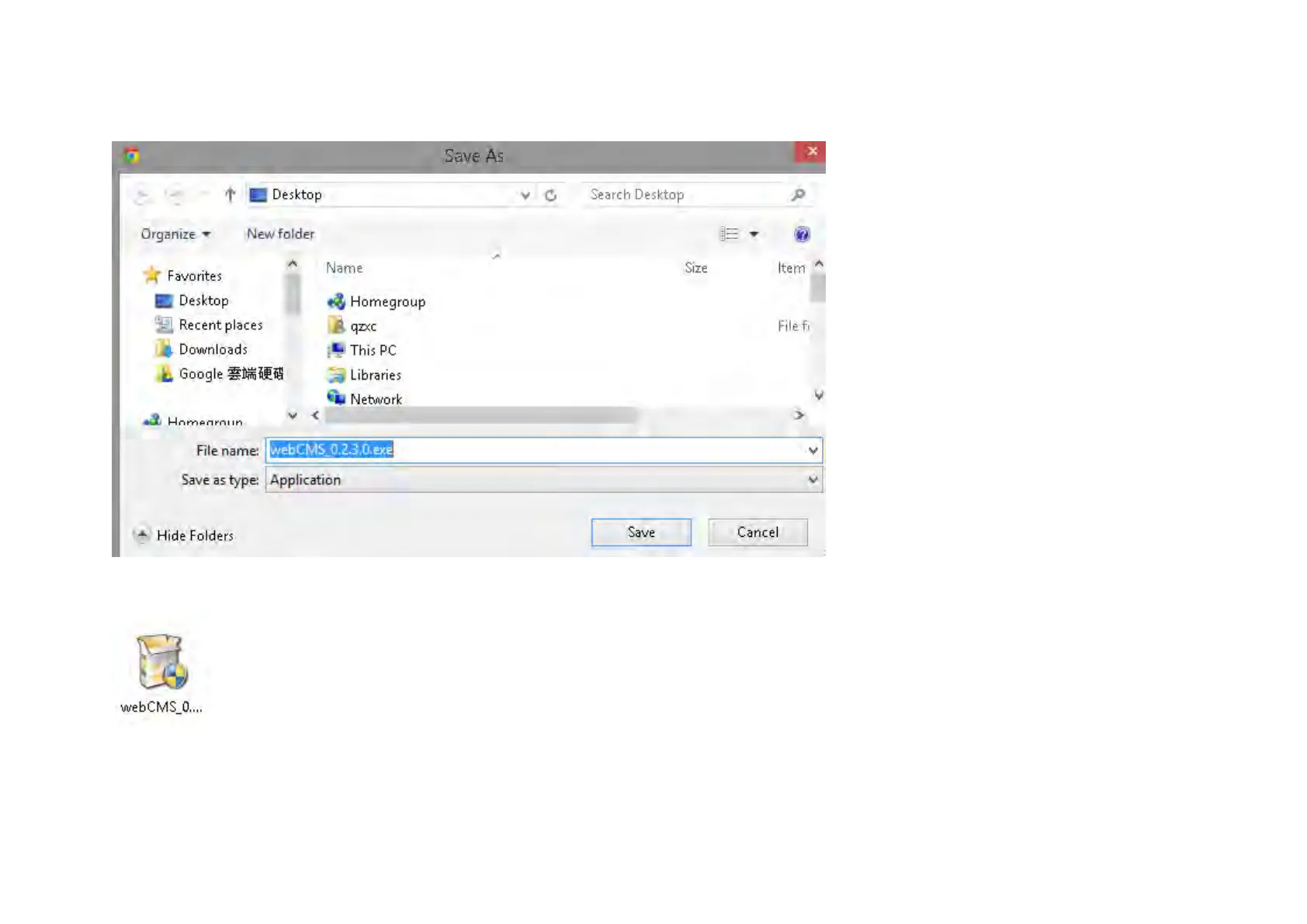Edit the File name field

pyautogui.click(x=536, y=450)
